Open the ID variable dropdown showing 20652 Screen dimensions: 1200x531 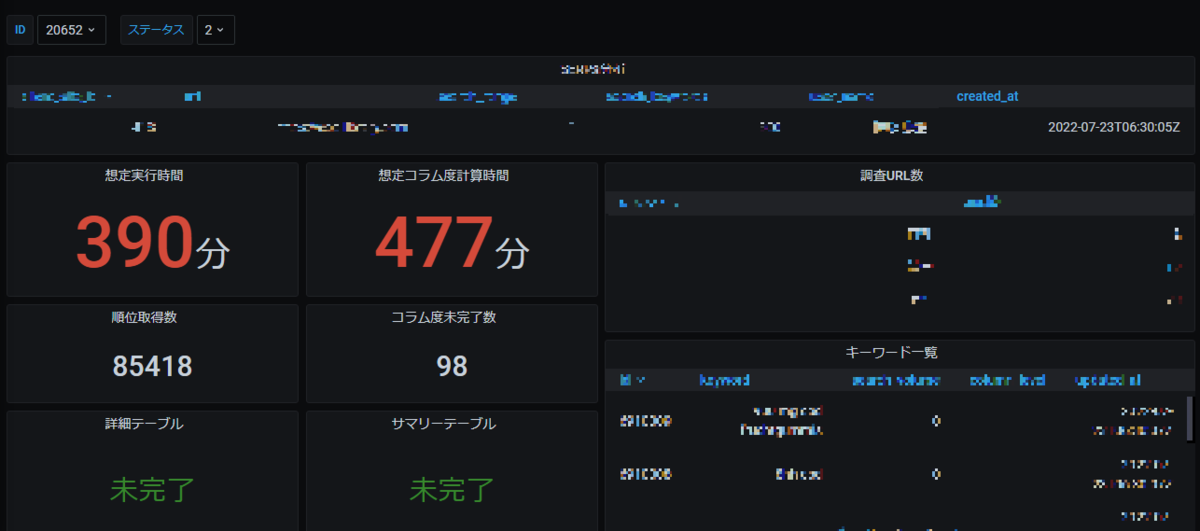coord(71,30)
